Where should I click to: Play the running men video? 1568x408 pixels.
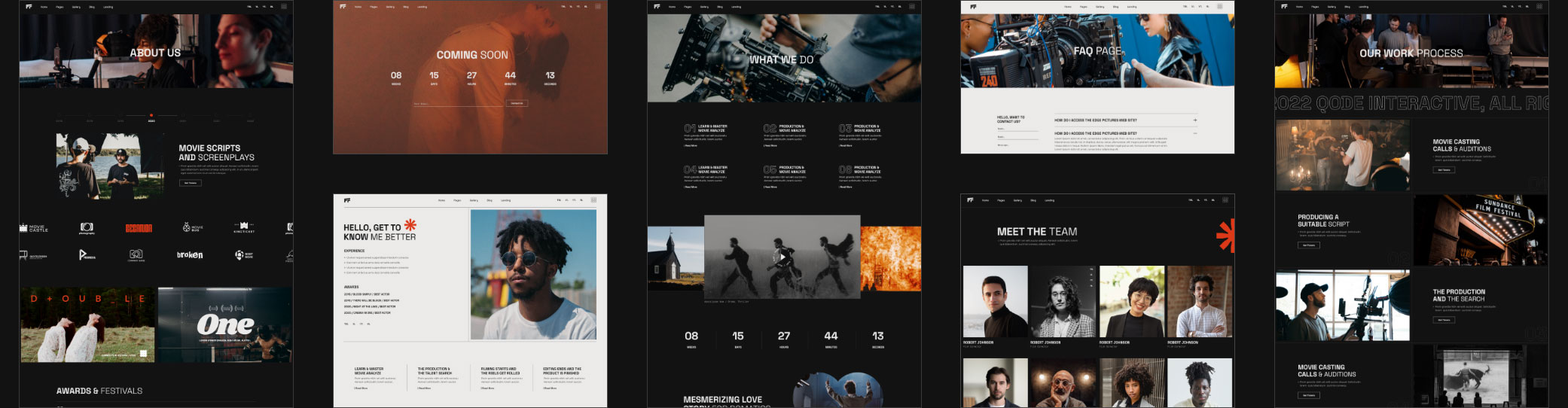[x=782, y=256]
